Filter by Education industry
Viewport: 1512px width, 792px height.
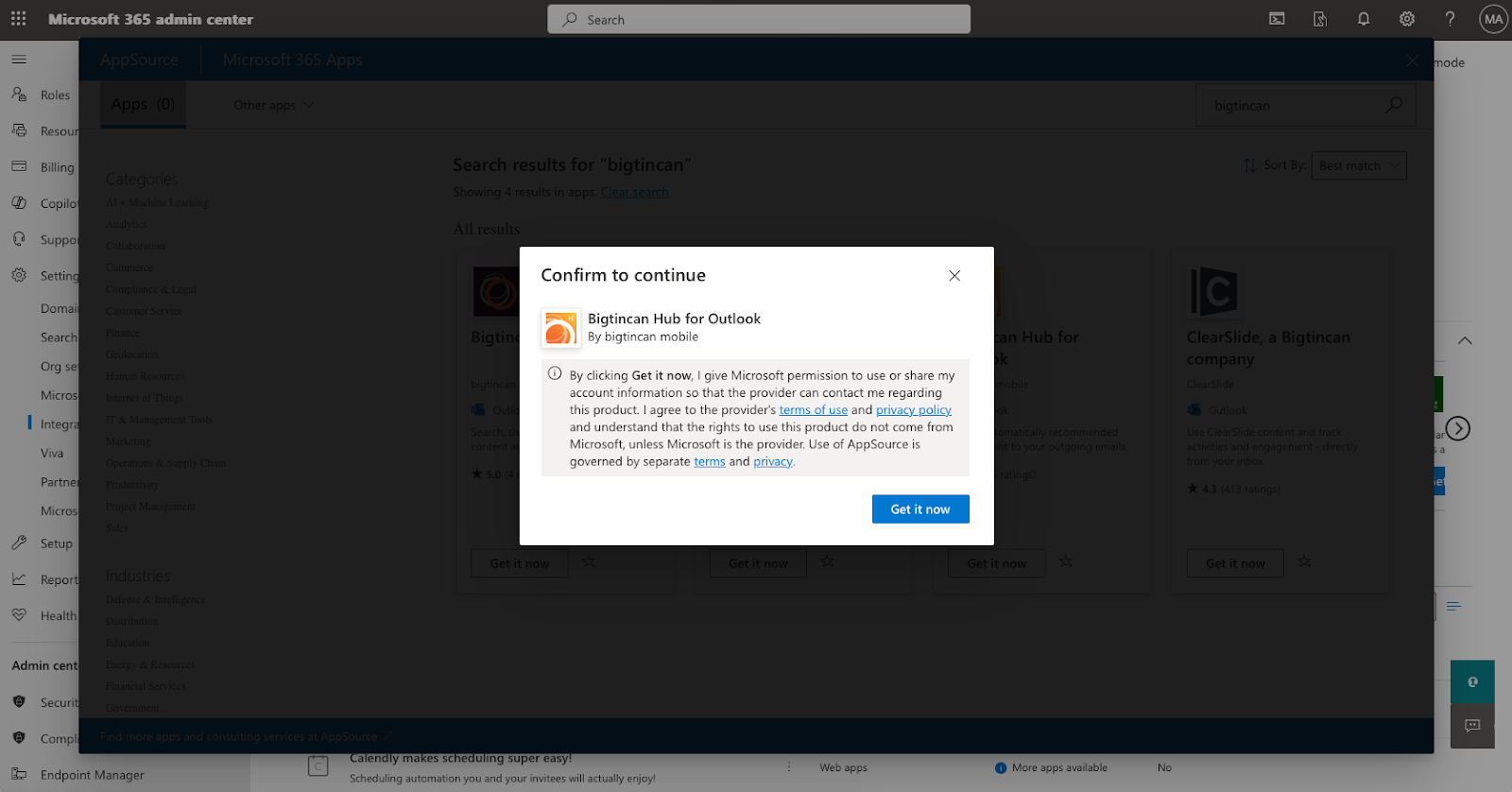tap(128, 643)
